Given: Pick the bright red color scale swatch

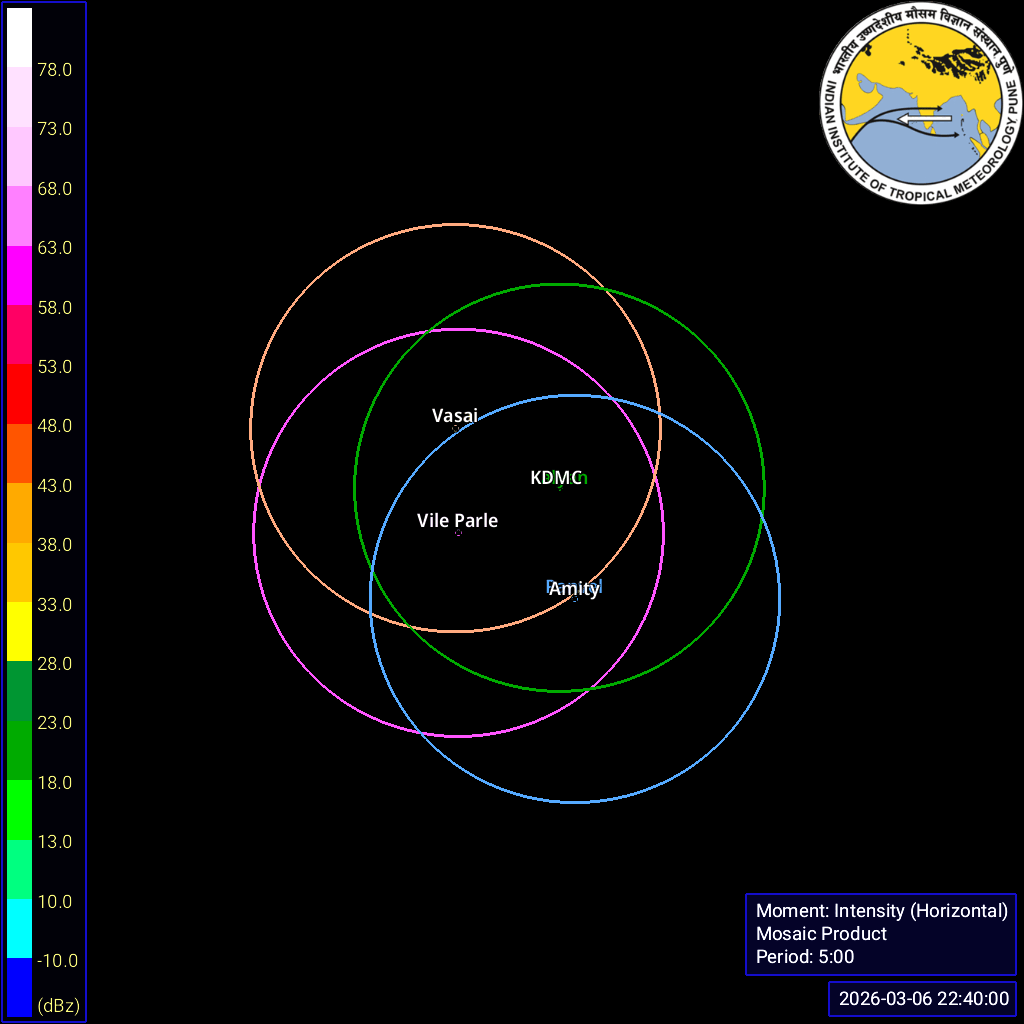Looking at the screenshot, I should (20, 394).
